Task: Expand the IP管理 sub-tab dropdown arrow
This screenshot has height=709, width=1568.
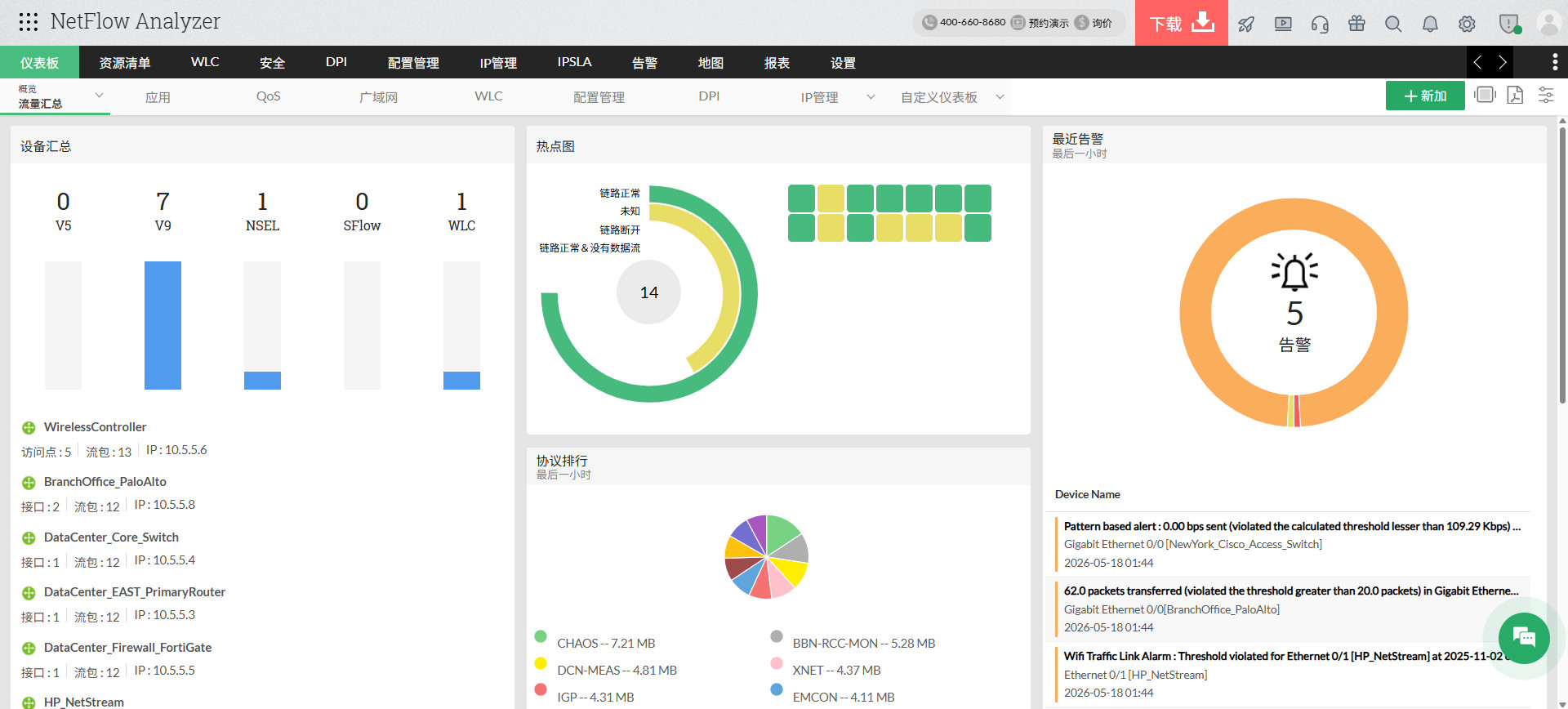Action: click(871, 97)
